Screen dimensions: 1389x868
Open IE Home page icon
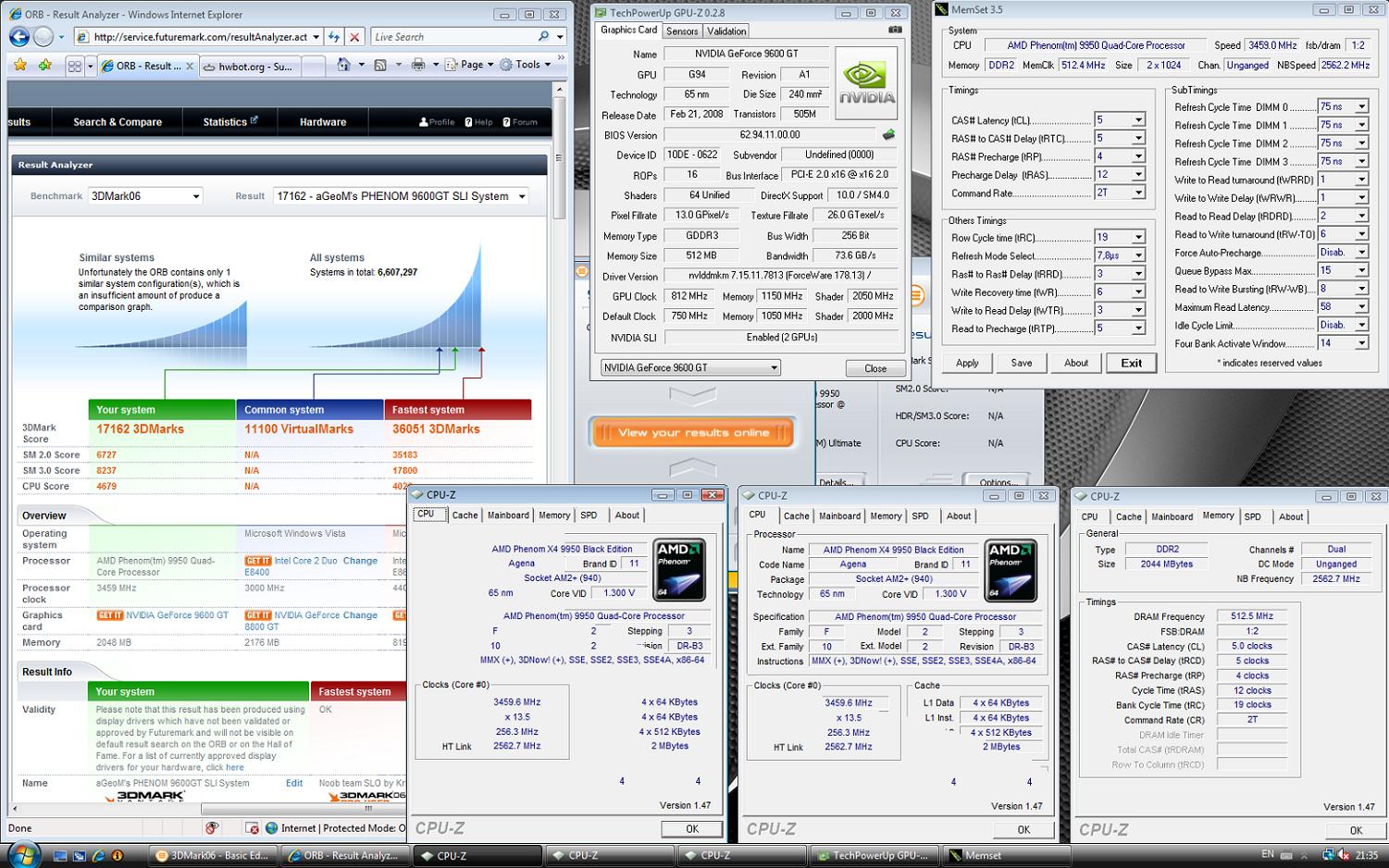(x=343, y=65)
